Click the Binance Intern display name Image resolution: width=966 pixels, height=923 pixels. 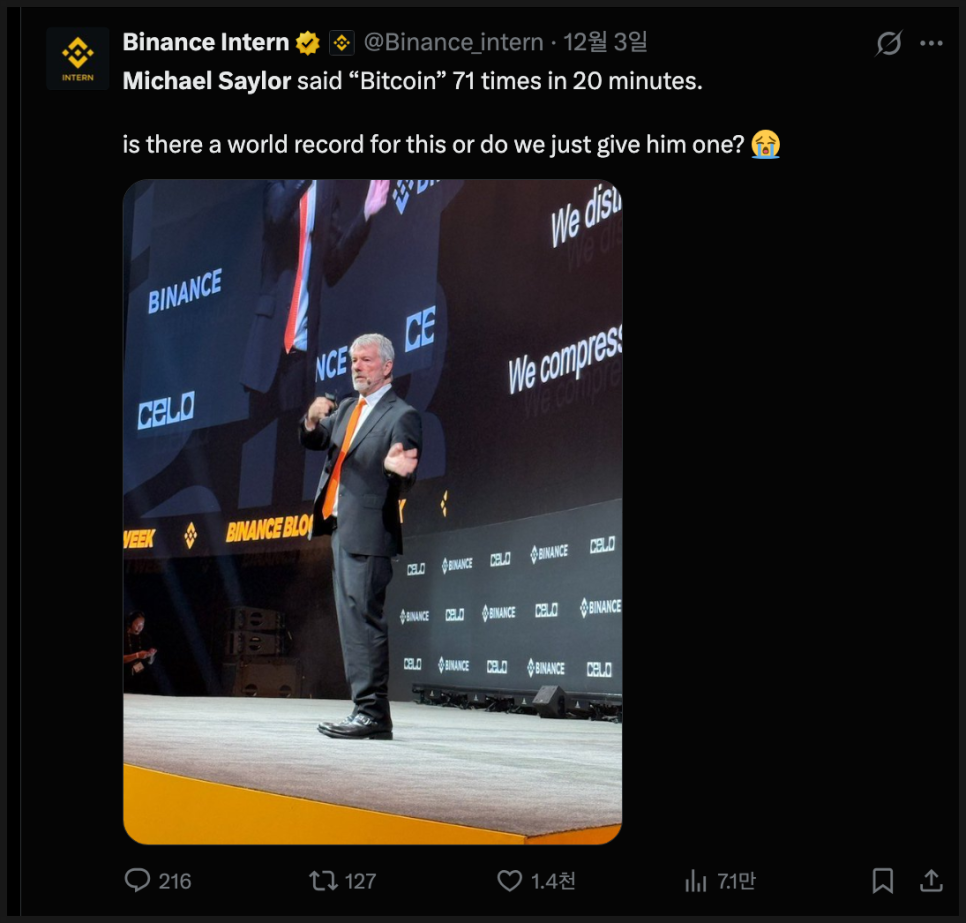point(206,43)
